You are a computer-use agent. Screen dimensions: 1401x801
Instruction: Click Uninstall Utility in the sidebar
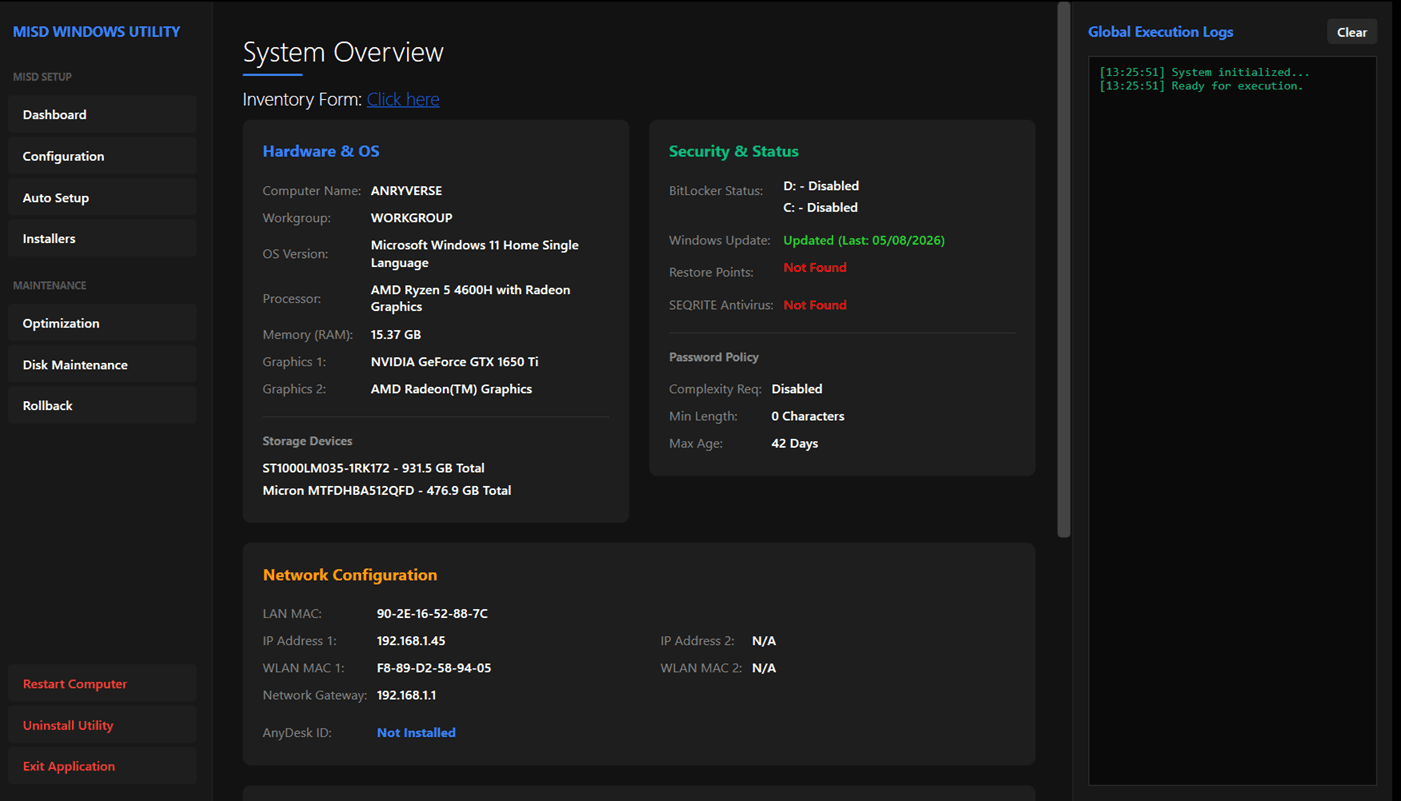click(x=102, y=725)
